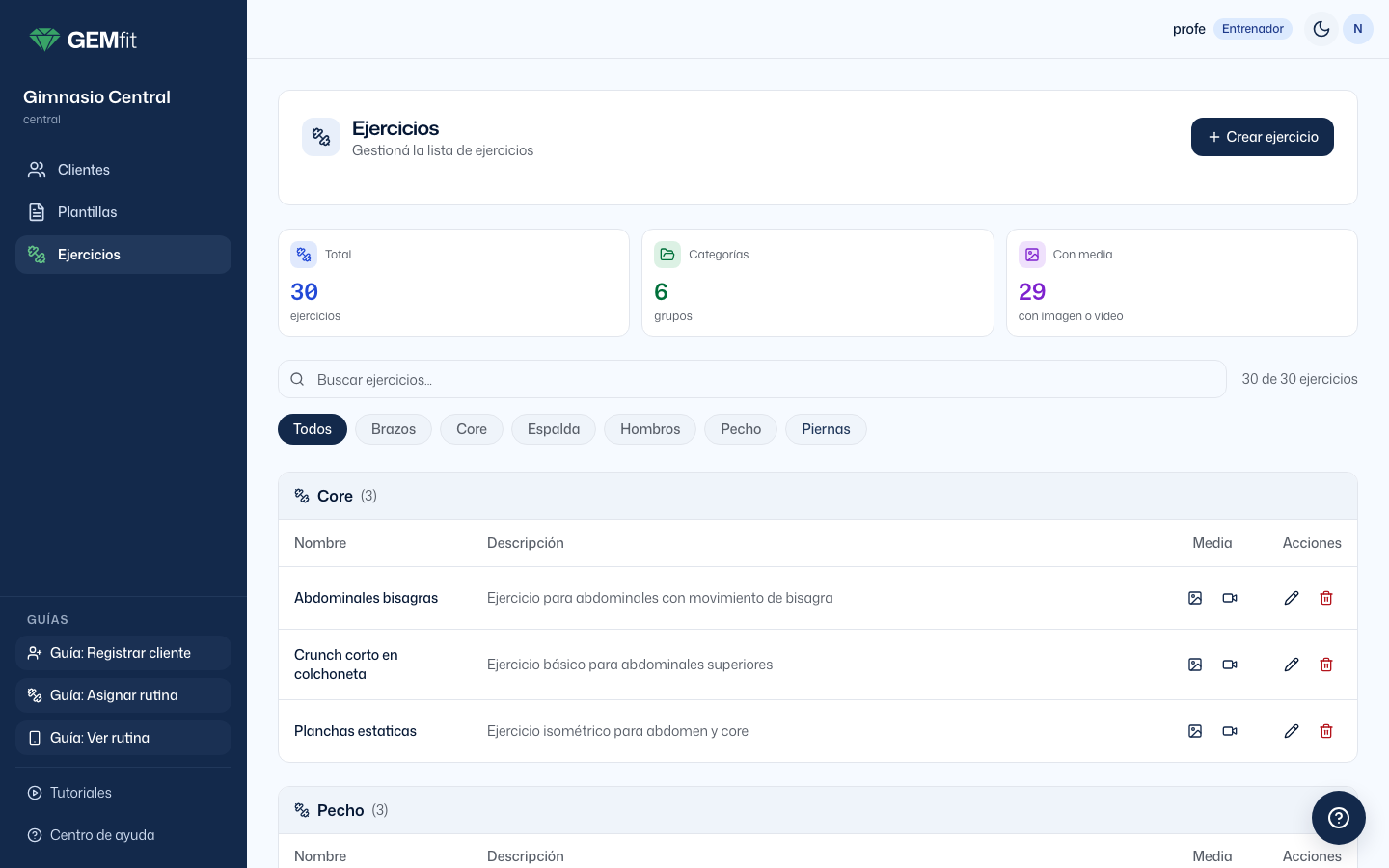Open Guía: Registrar cliente

tap(123, 653)
